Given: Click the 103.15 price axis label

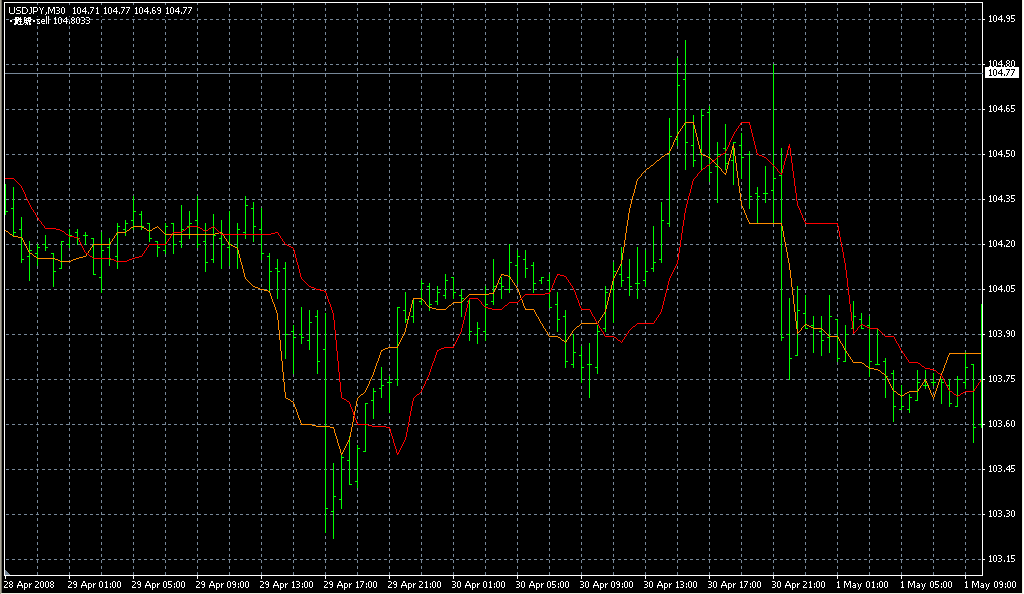Looking at the screenshot, I should click(1002, 559).
